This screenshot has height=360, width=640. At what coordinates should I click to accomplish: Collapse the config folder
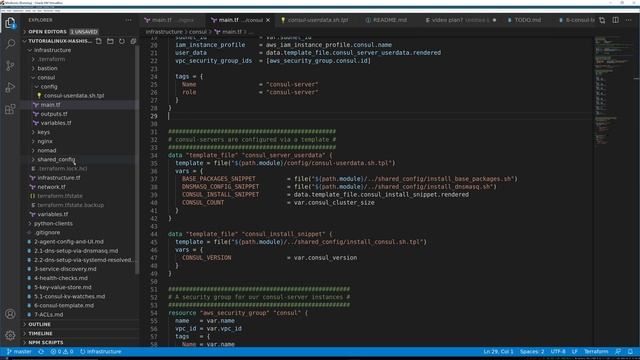pyautogui.click(x=80, y=87)
